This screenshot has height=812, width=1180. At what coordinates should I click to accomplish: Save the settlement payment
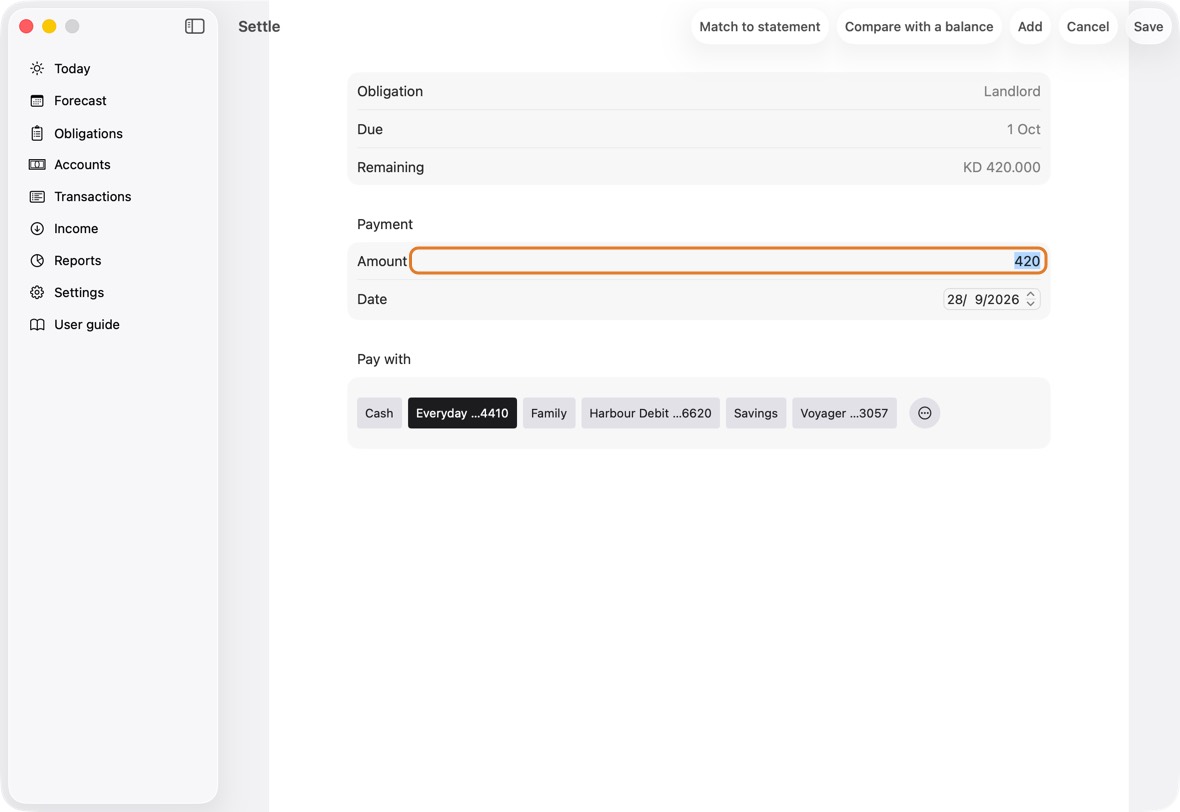1148,26
